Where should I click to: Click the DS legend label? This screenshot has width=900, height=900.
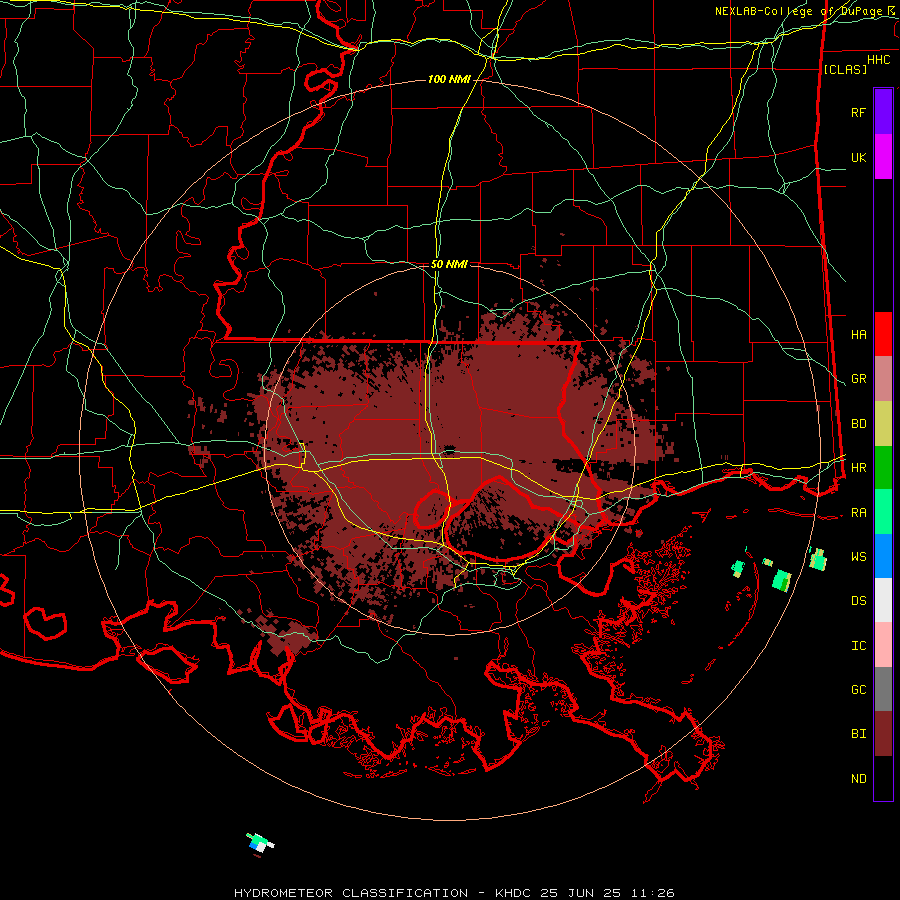coord(858,601)
